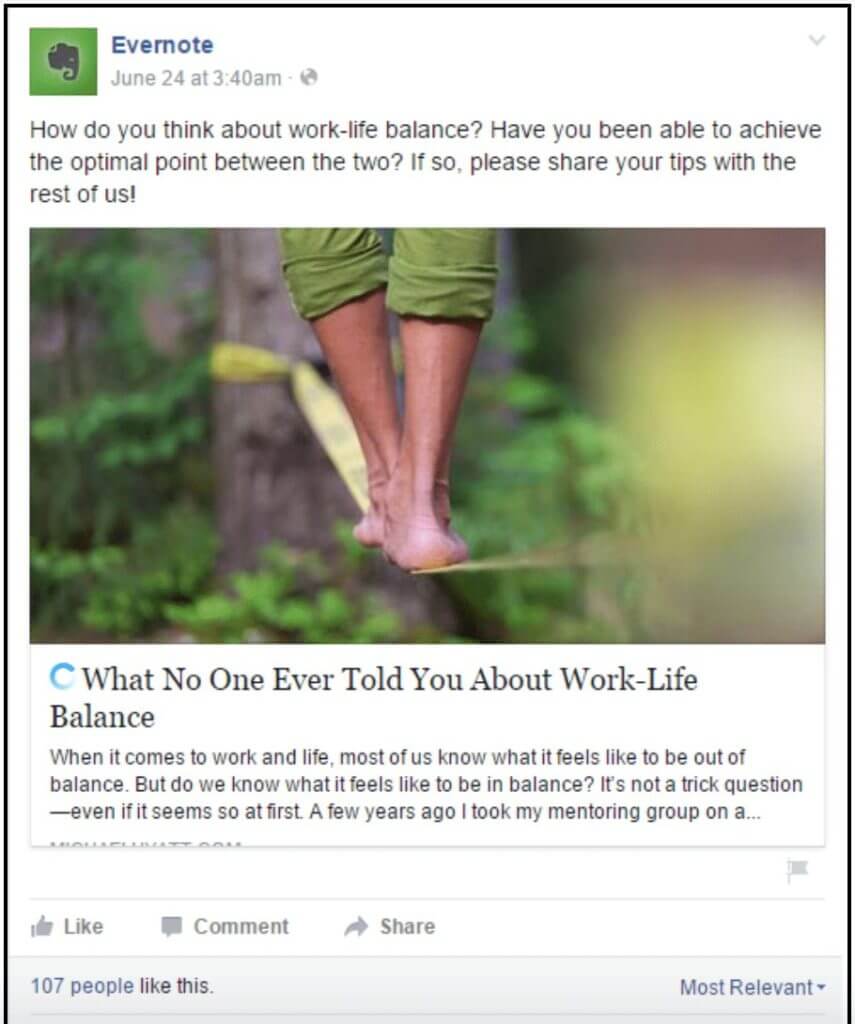Click the article description preview text
This screenshot has width=855, height=1024.
click(x=426, y=784)
